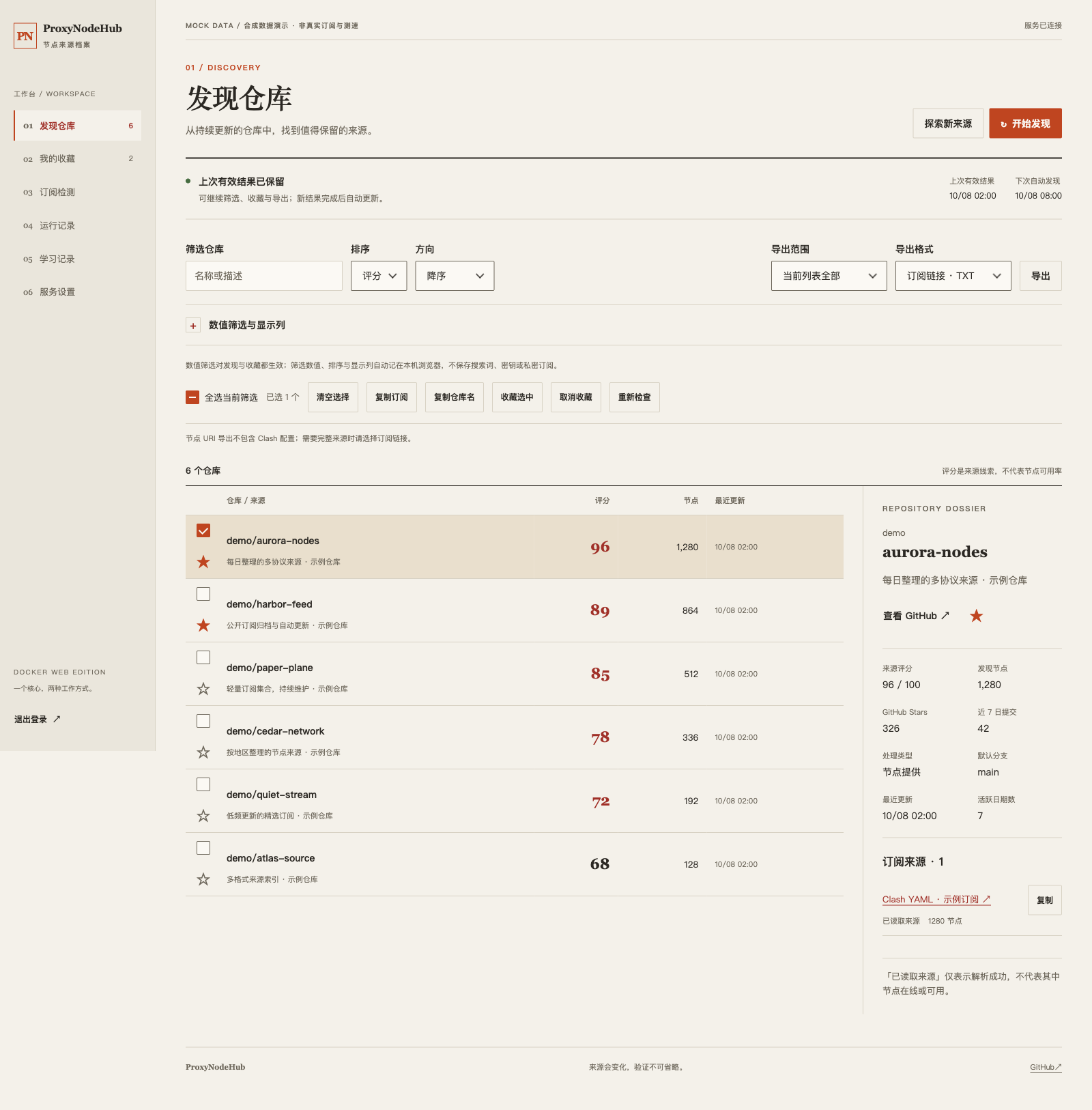Open 运行记录 in the sidebar
Image resolution: width=1092 pixels, height=1110 pixels.
[78, 226]
